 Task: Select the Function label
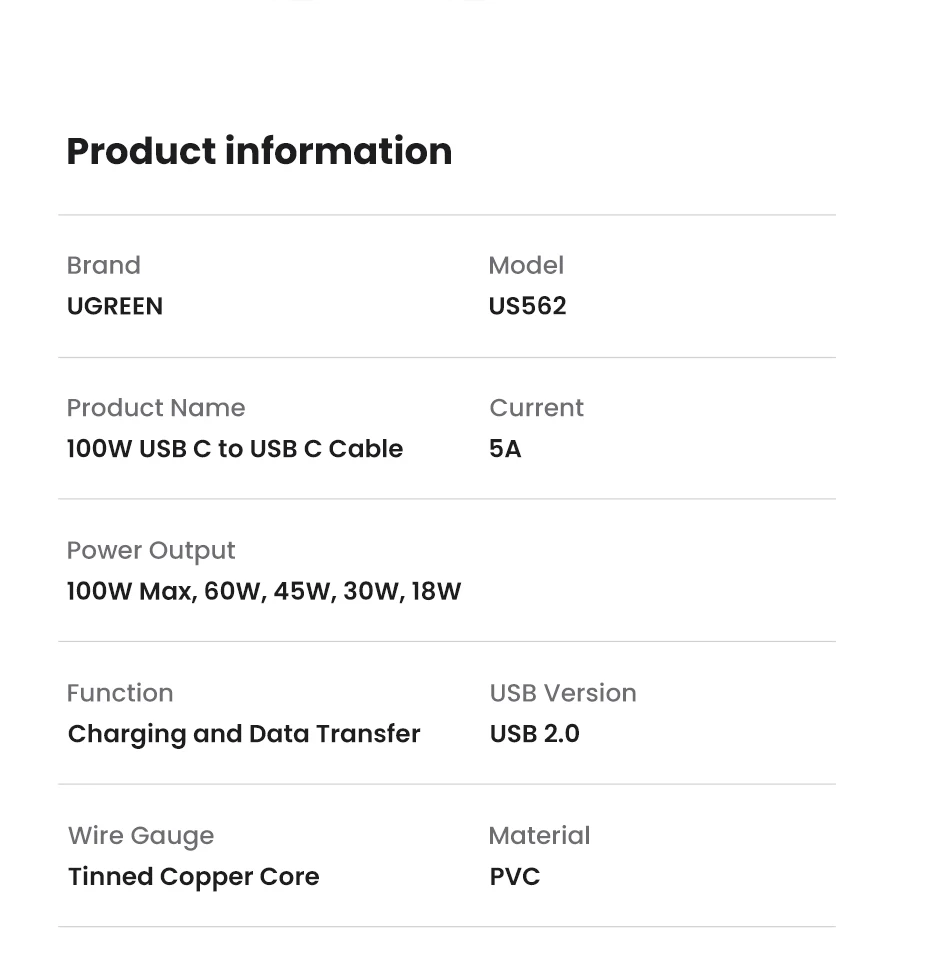(120, 693)
